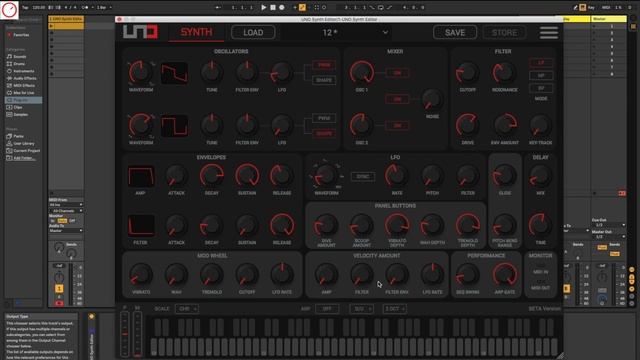Image resolution: width=640 pixels, height=360 pixels.
Task: Click the filter RESONANCE knob
Action: pyautogui.click(x=504, y=73)
